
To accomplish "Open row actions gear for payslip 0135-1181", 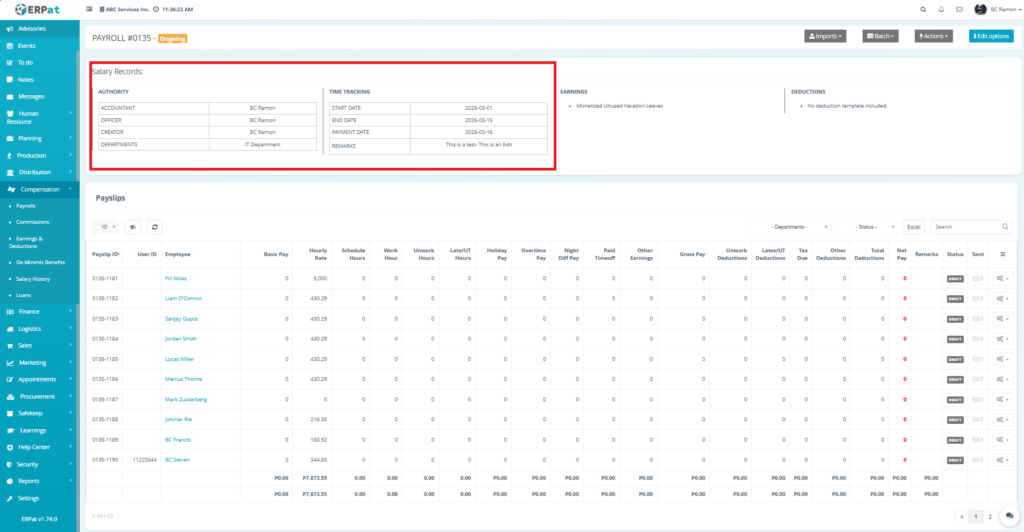I will click(1000, 278).
